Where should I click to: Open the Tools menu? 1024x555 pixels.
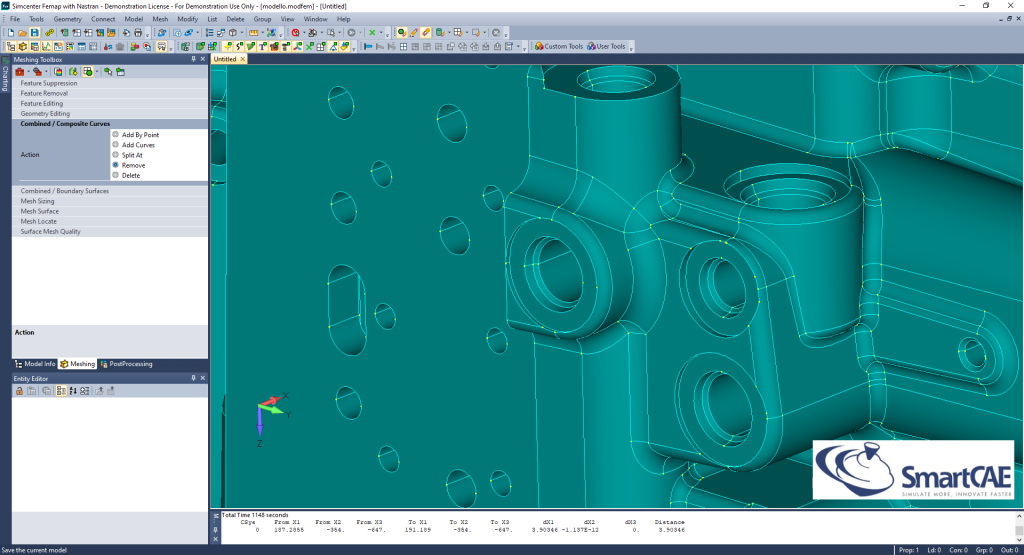pyautogui.click(x=37, y=19)
